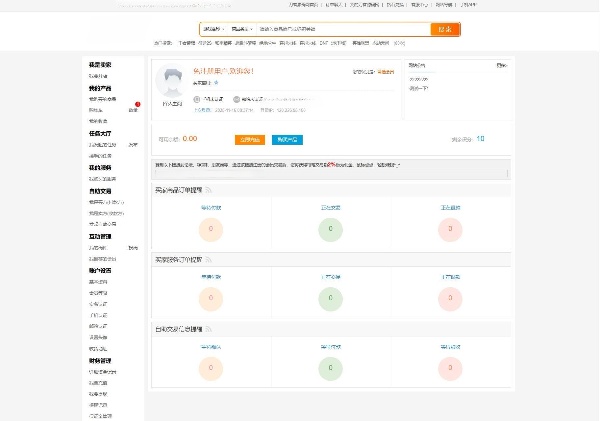Open the first dropdown in the search bar
This screenshot has width=600, height=421.
[214, 29]
